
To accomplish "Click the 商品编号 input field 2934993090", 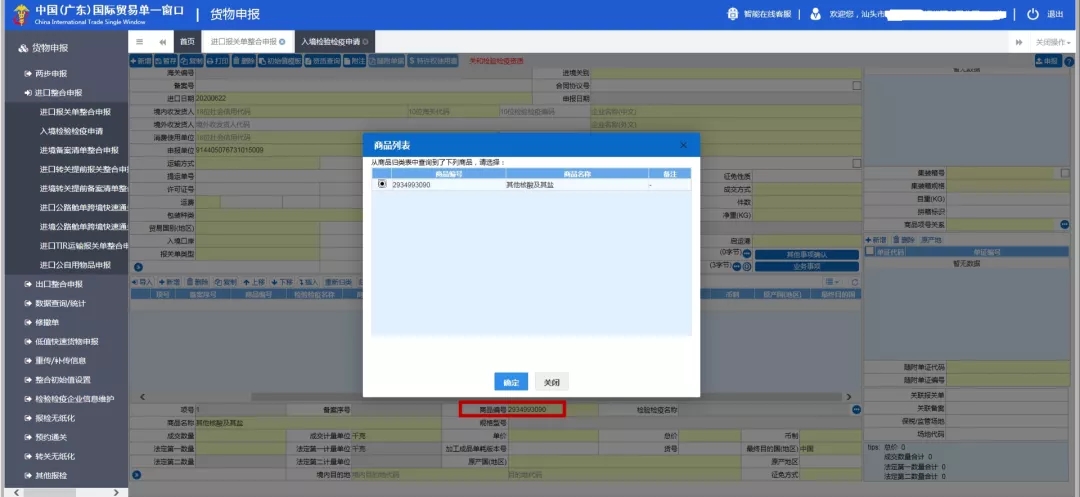I will coord(554,410).
